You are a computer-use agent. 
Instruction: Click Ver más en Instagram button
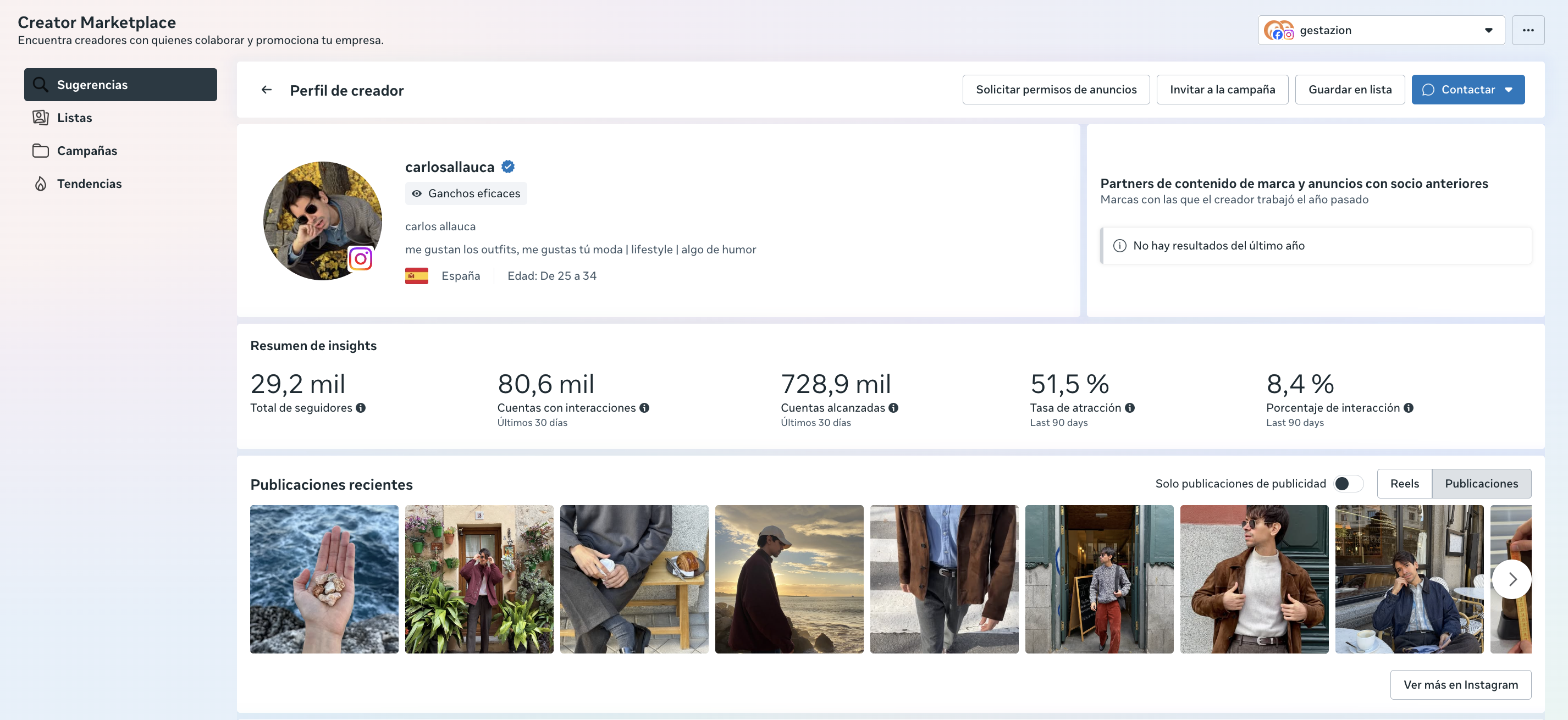tap(1460, 685)
